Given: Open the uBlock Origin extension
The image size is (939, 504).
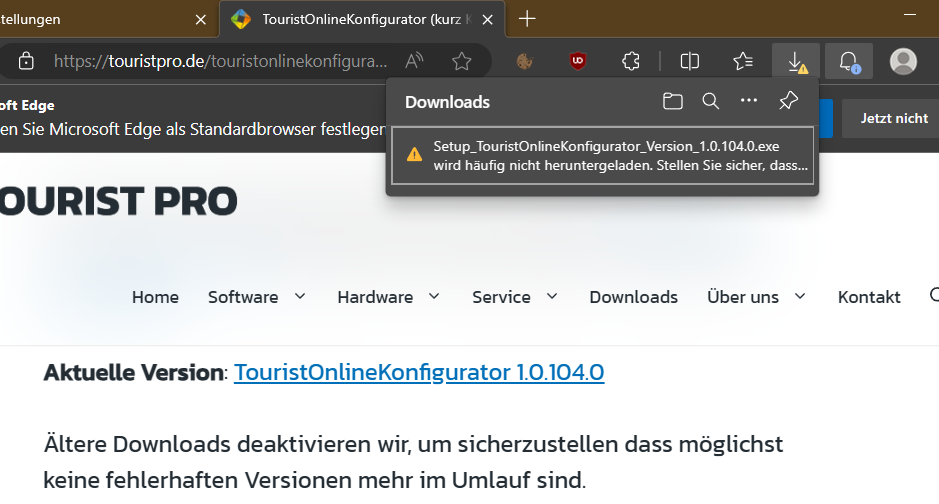Looking at the screenshot, I should tap(577, 61).
